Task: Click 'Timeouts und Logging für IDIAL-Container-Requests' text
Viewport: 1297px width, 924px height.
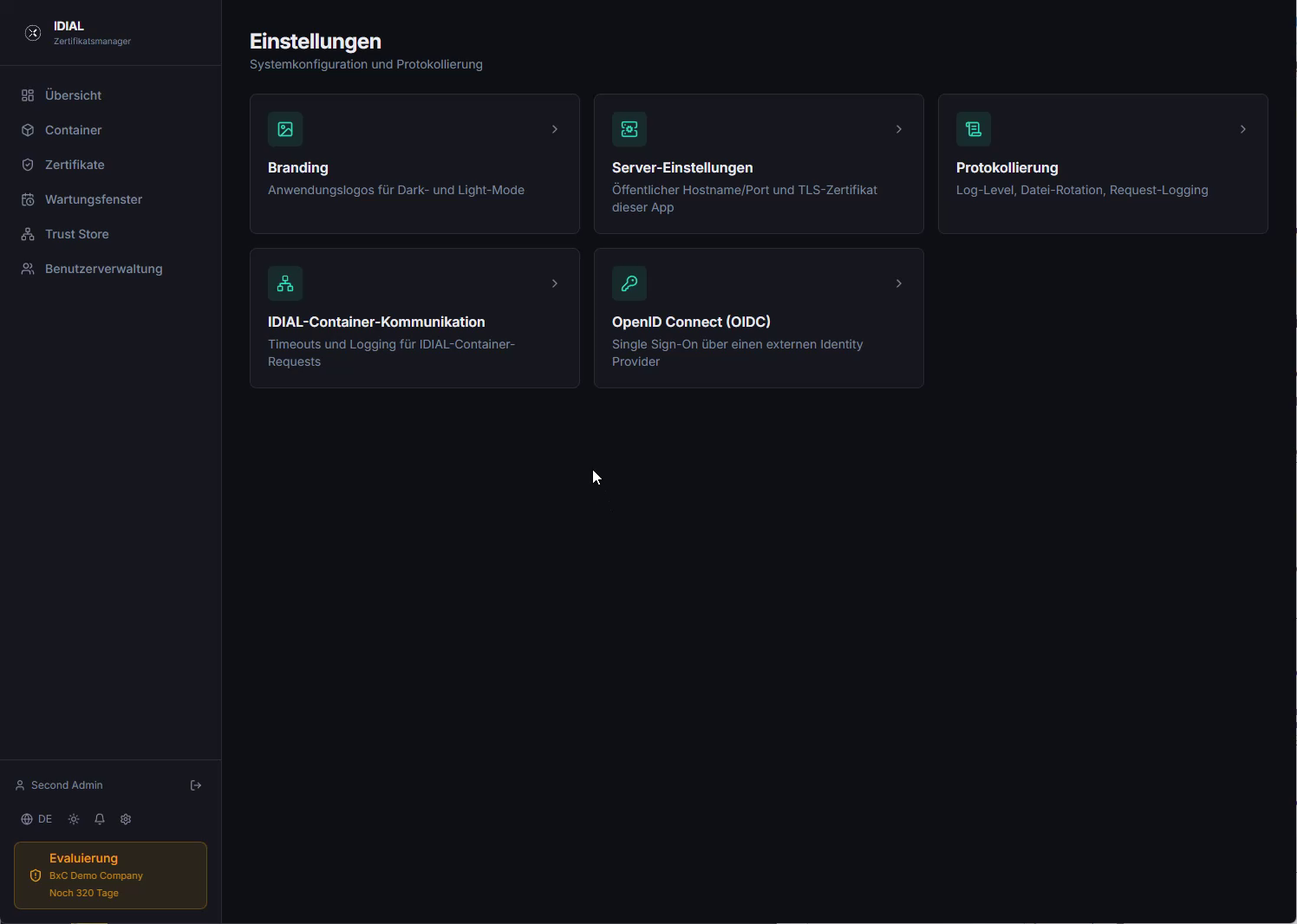Action: 392,353
